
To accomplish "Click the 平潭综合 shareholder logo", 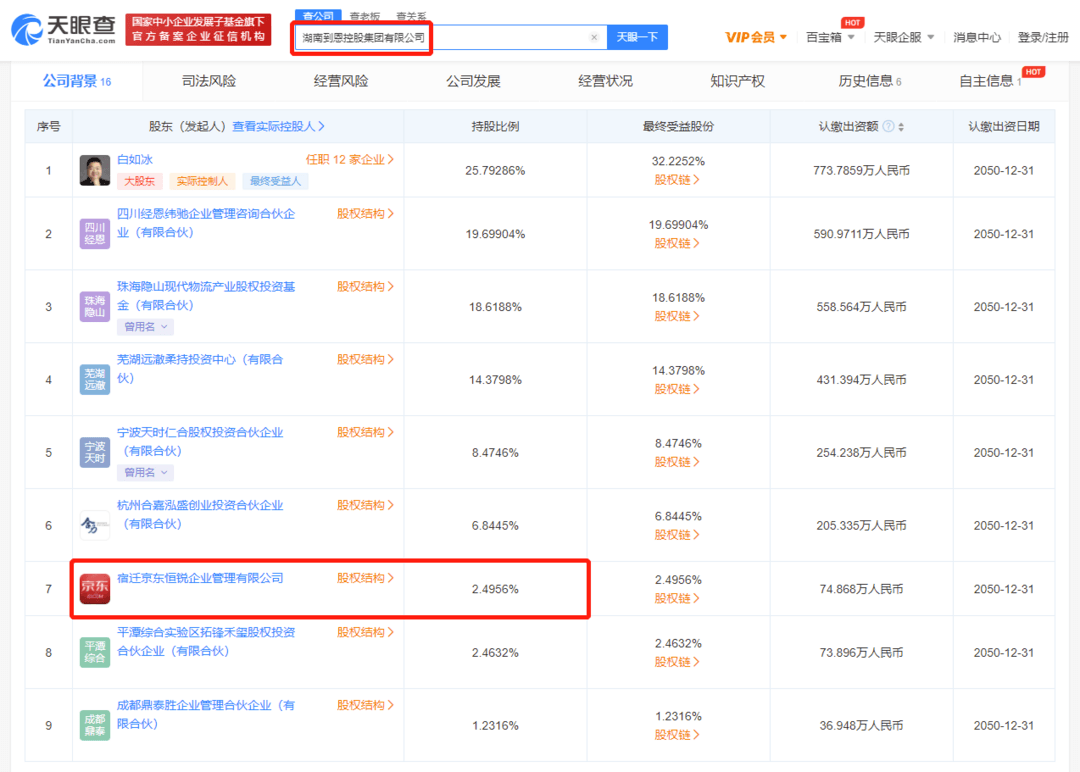I will [x=94, y=652].
